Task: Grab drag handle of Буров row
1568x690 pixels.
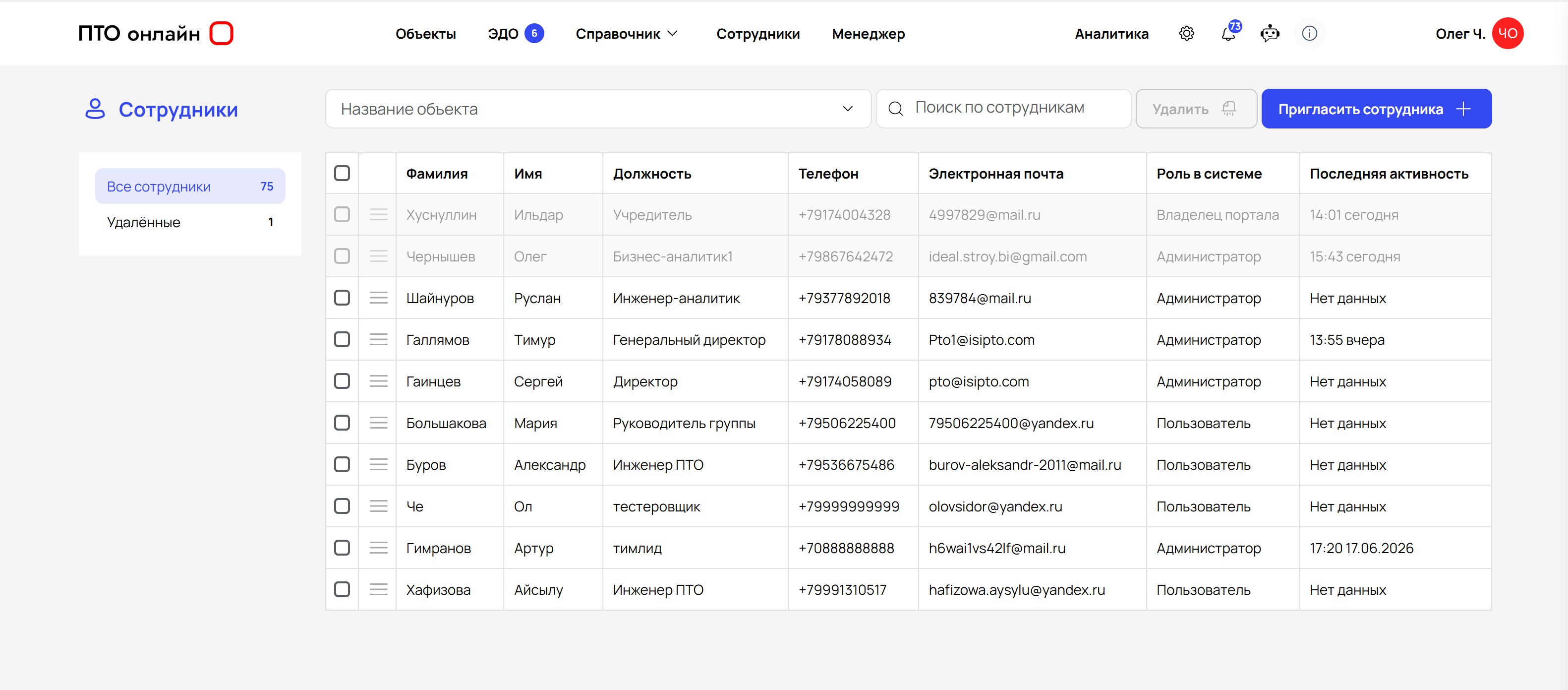Action: coord(379,464)
